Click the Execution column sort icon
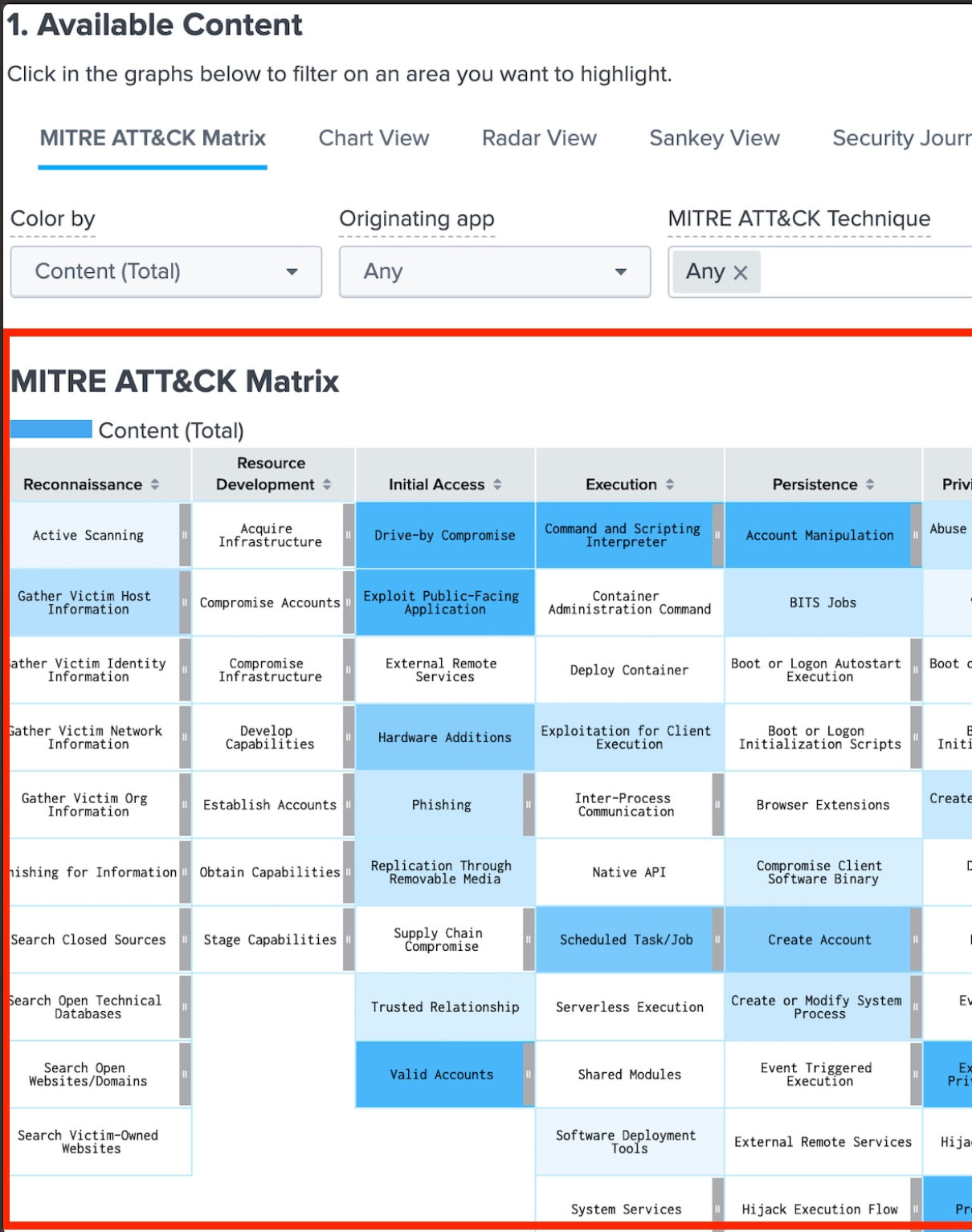This screenshot has width=972, height=1232. (670, 484)
